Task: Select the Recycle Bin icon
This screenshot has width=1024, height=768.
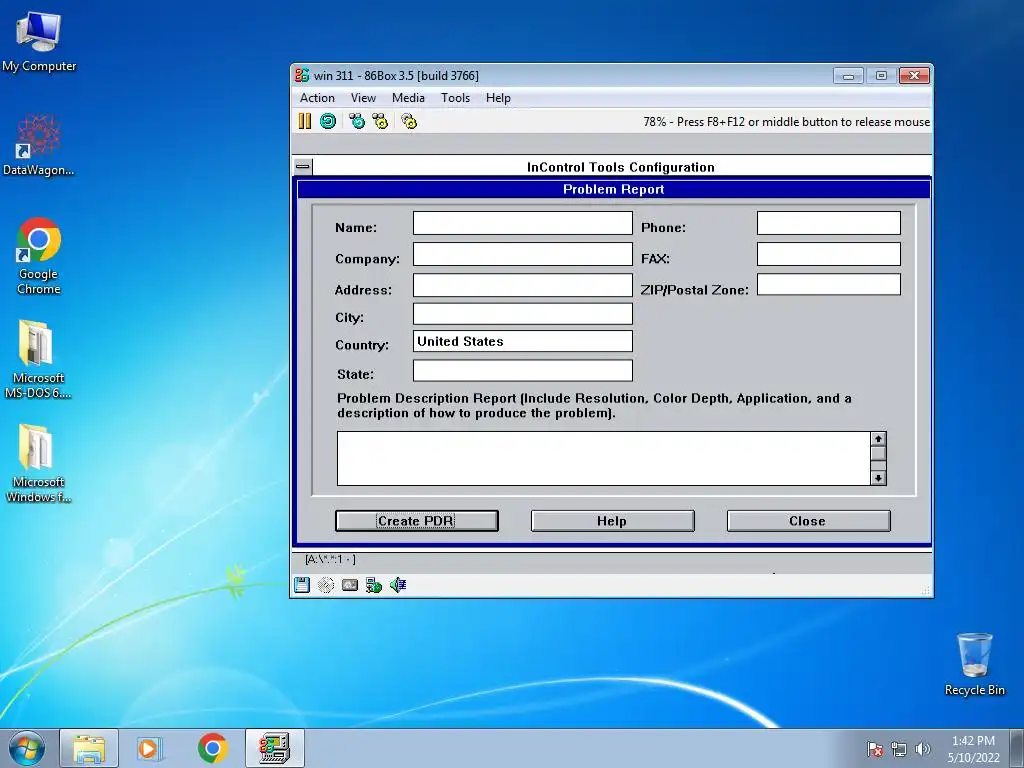Action: pos(974,664)
